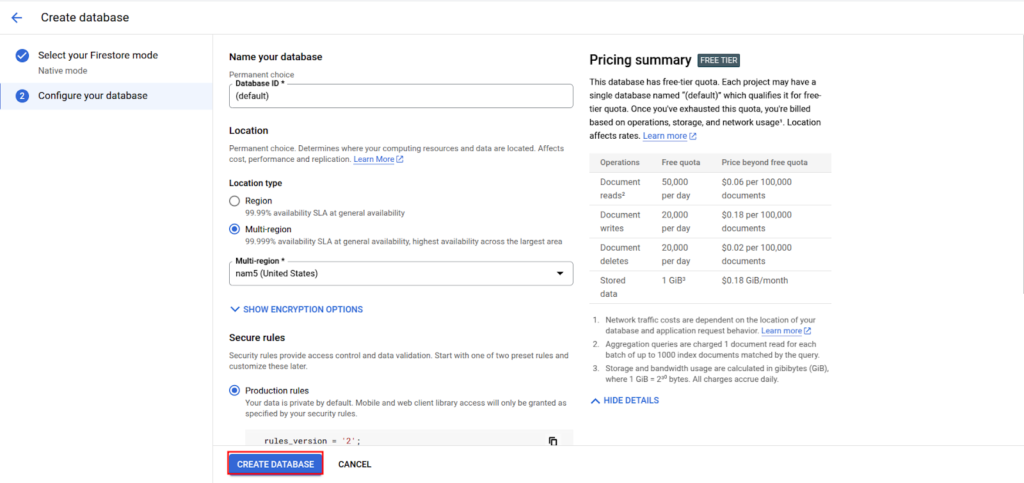Click the FREE TIER badge
1024x483 pixels.
tap(718, 60)
